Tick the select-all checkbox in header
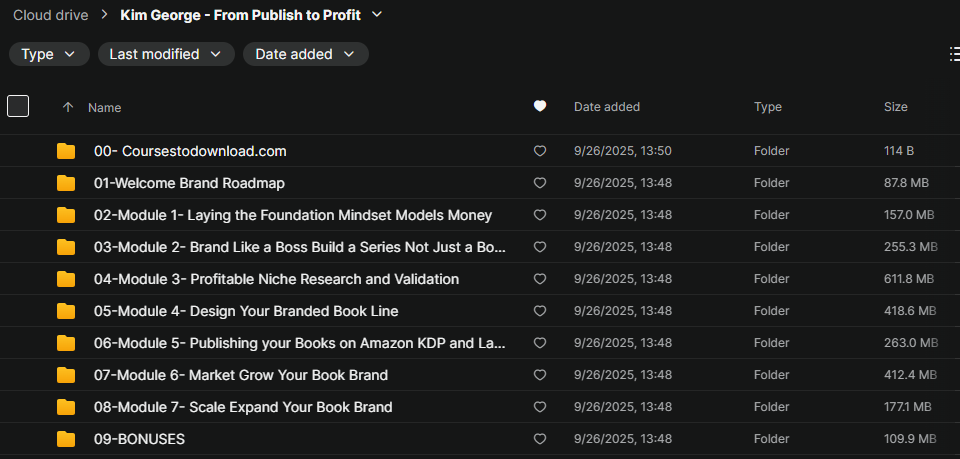The width and height of the screenshot is (960, 459). pos(18,106)
